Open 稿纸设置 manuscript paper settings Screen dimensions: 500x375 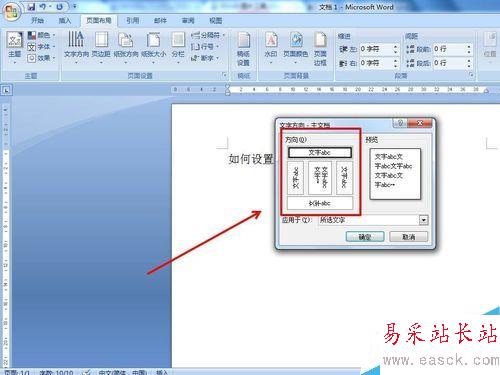click(244, 49)
